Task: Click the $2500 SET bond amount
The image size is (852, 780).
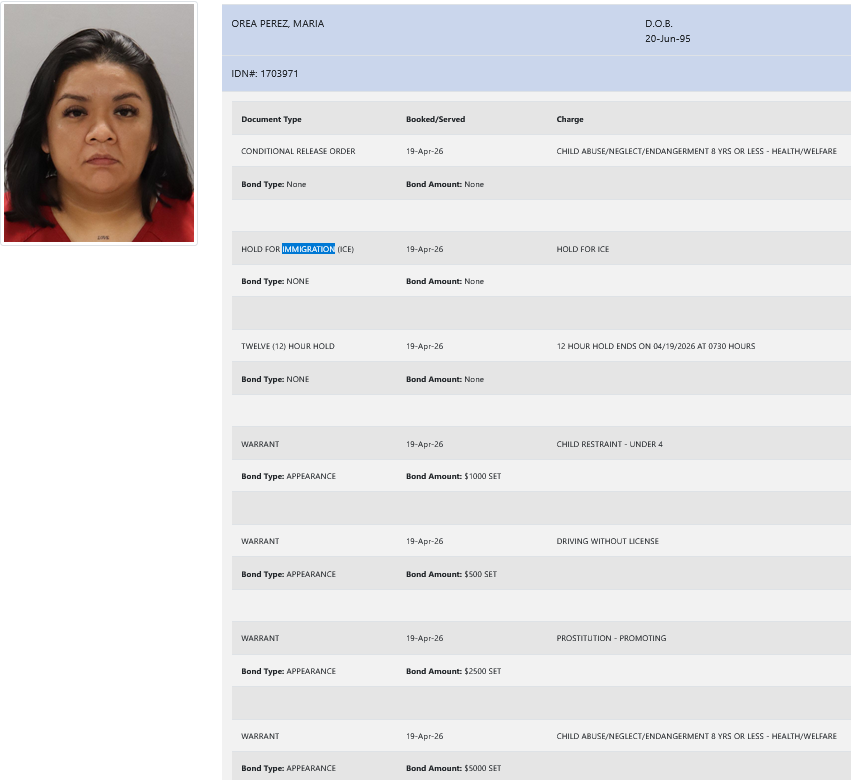Action: [483, 672]
